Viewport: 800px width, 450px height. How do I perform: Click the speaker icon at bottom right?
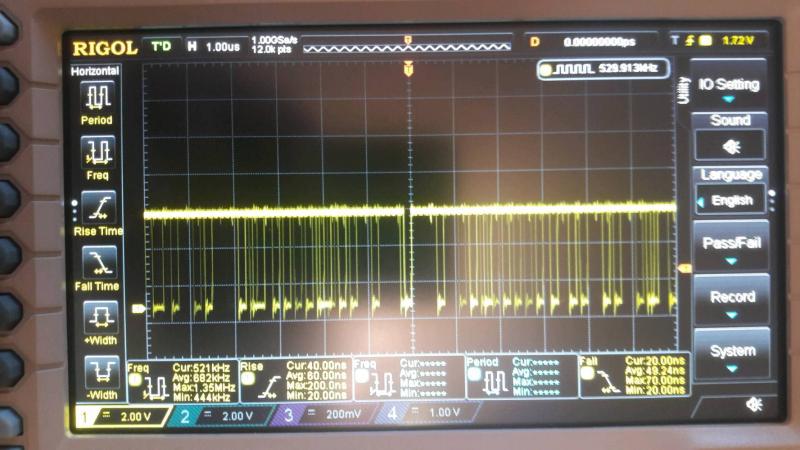(753, 405)
